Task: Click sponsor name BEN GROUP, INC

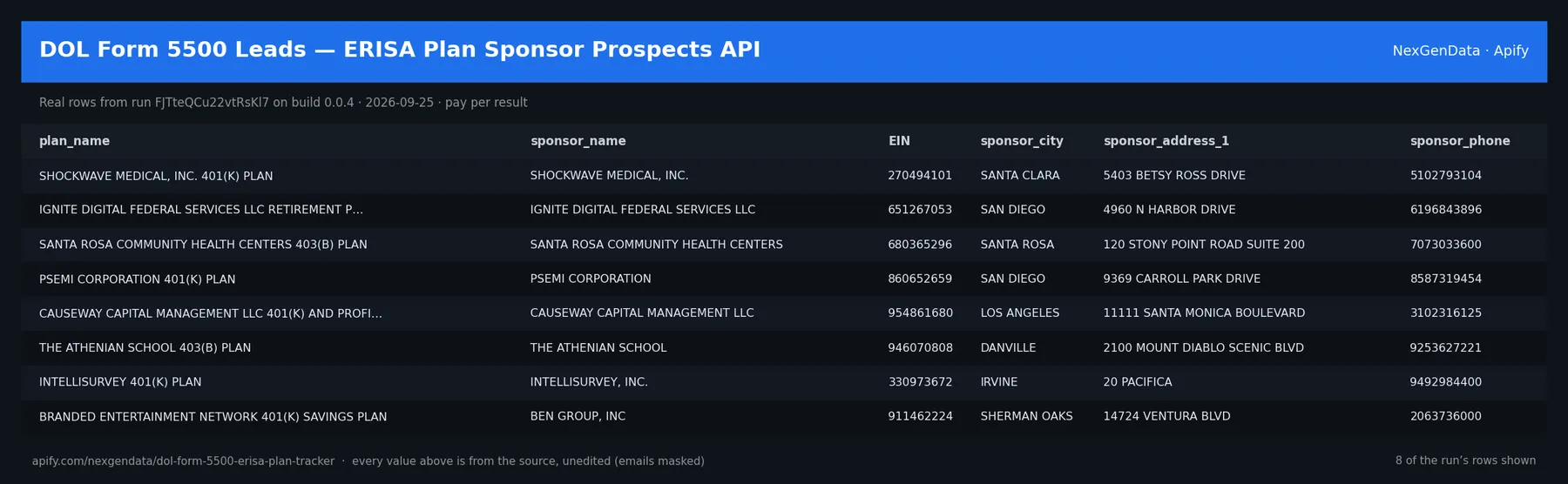Action: coord(578,417)
